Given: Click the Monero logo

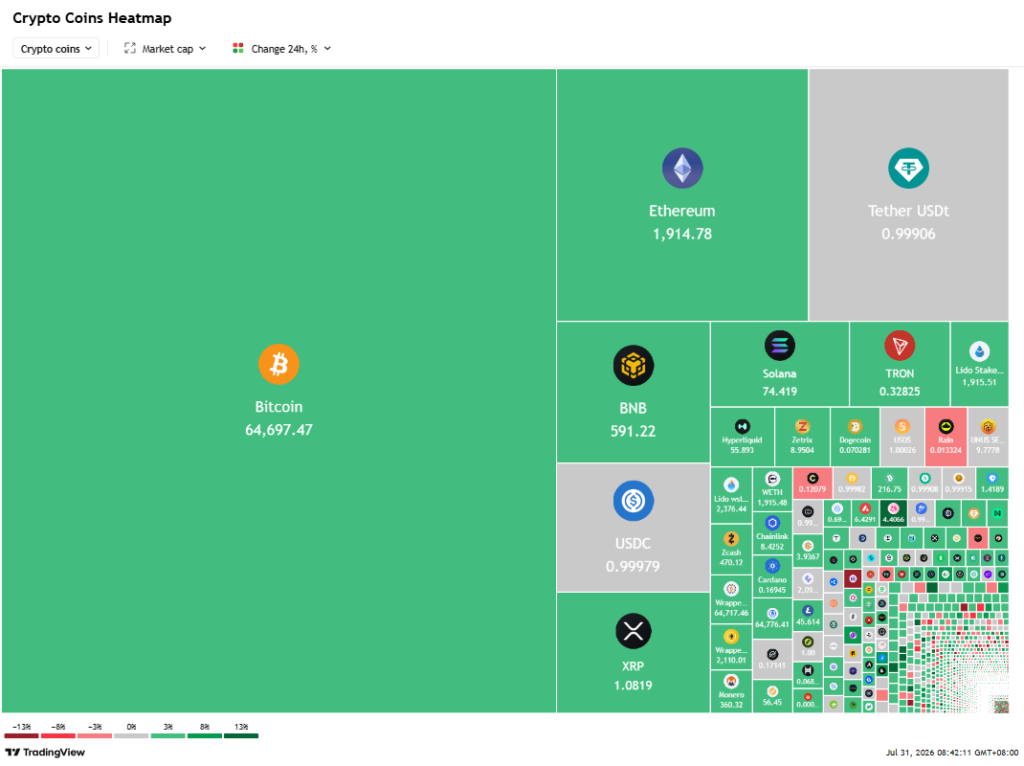Looking at the screenshot, I should tap(731, 682).
